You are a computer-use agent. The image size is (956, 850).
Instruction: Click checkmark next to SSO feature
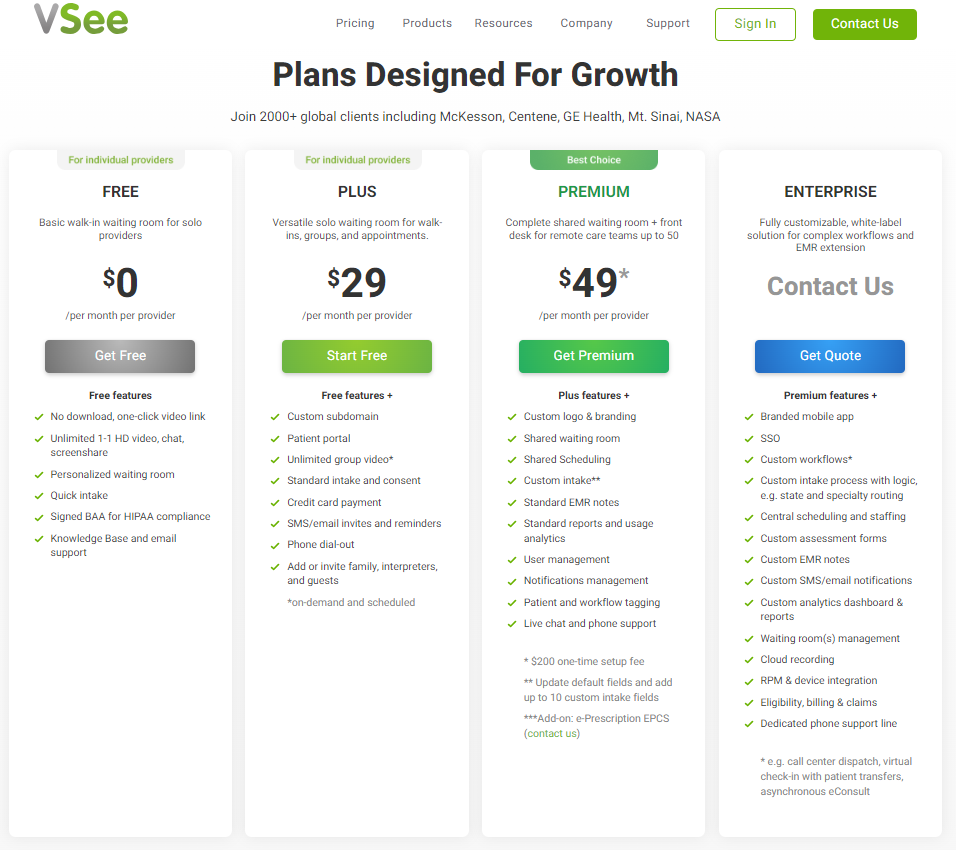749,439
